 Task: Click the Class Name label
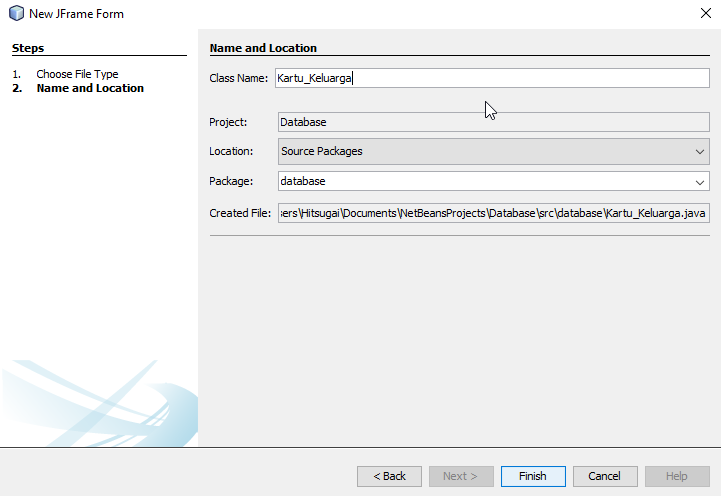coord(238,78)
